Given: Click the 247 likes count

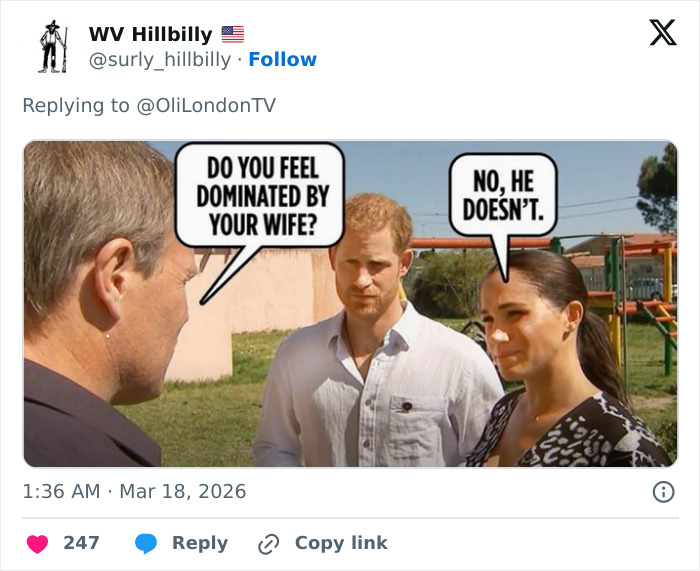Looking at the screenshot, I should [x=81, y=543].
